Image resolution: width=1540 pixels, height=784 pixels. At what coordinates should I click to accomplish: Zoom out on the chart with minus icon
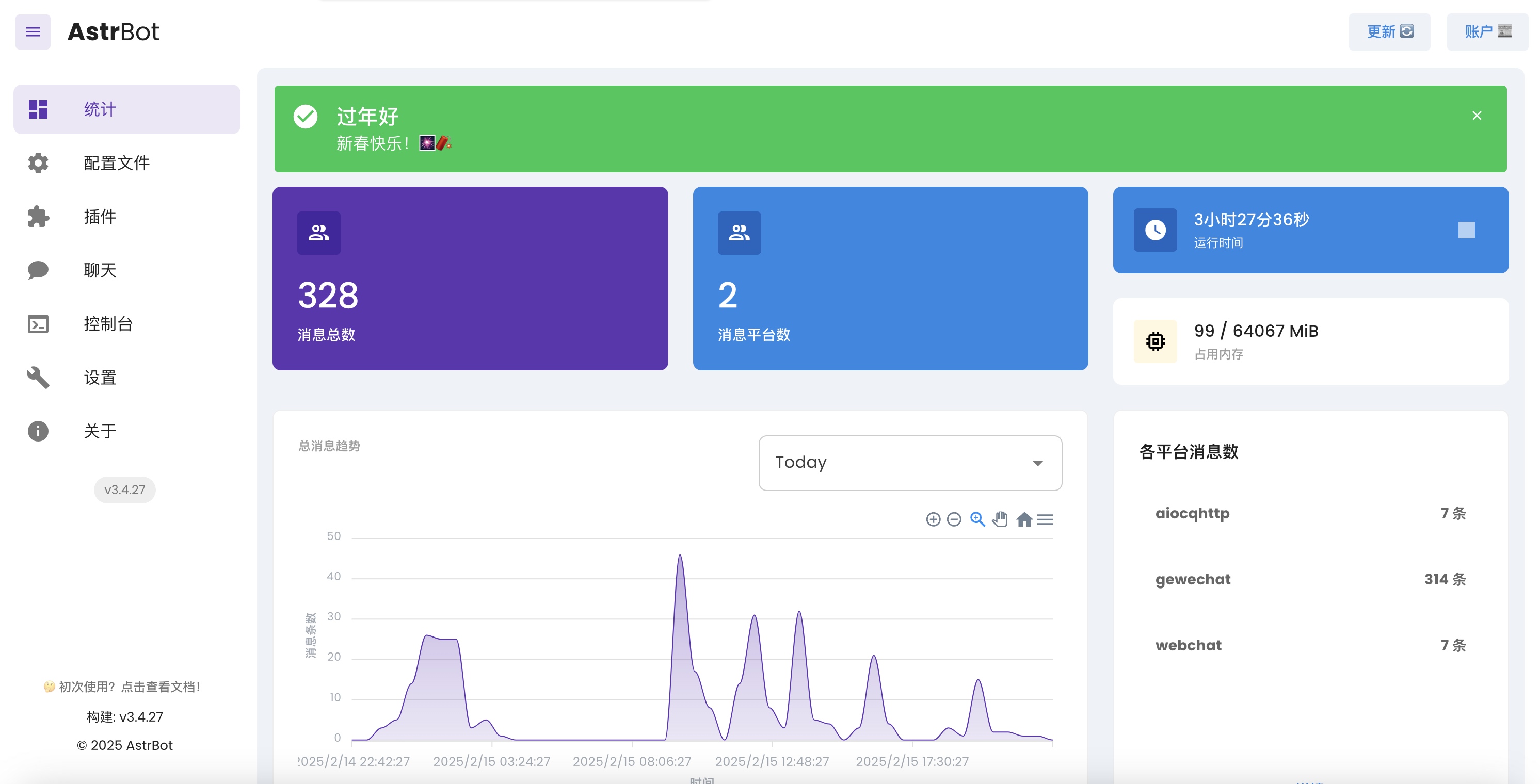click(x=954, y=519)
